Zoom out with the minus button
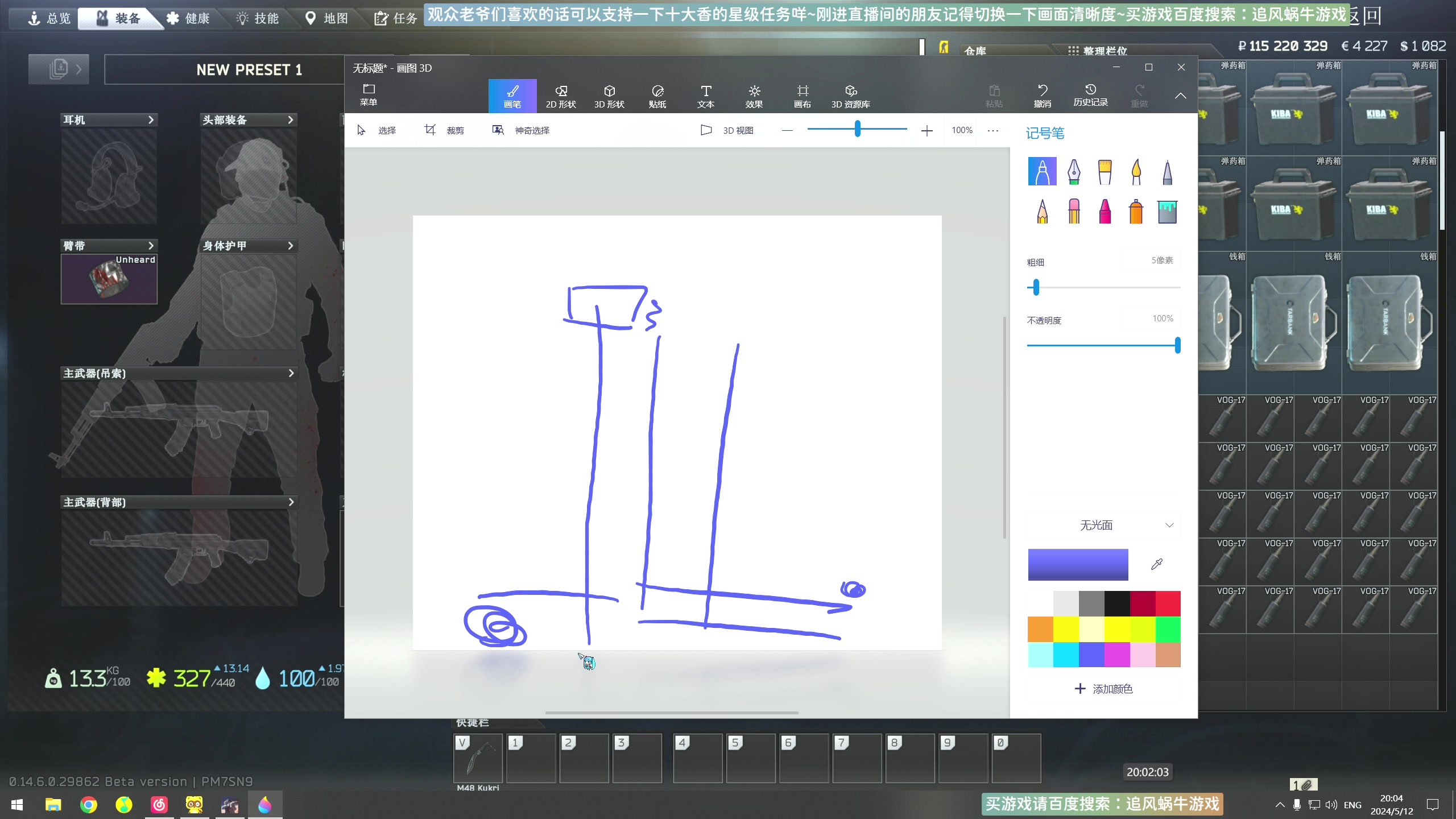This screenshot has width=1456, height=819. 787,130
